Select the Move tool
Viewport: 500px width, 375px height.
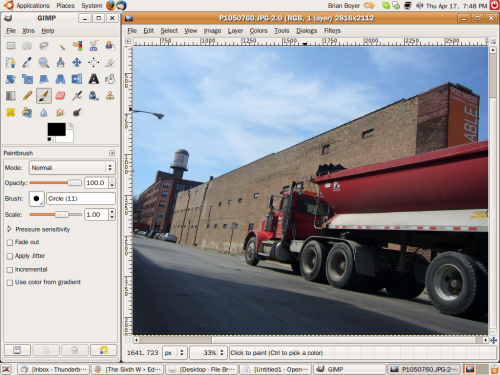pyautogui.click(x=77, y=62)
